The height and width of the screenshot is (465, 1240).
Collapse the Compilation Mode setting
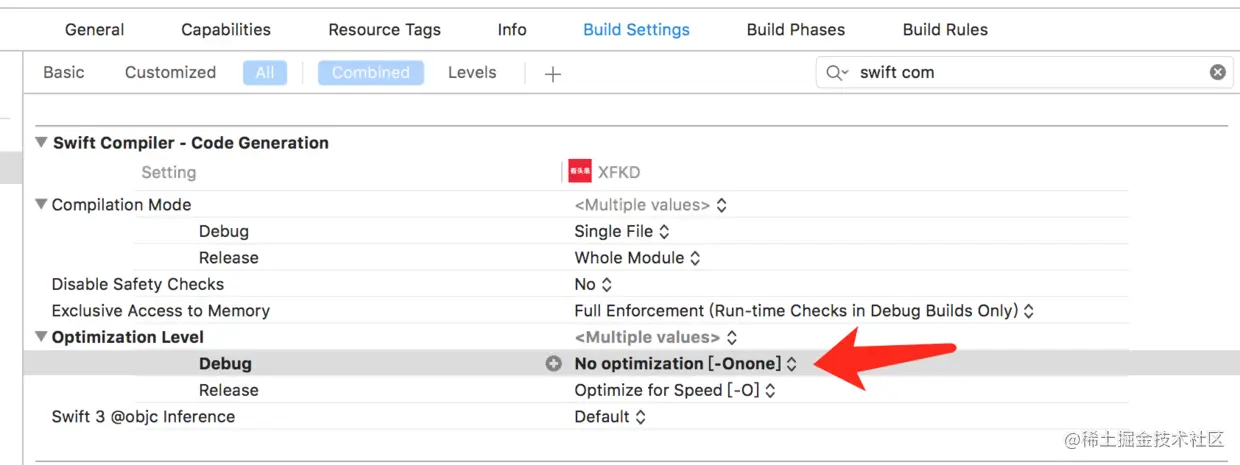coord(41,205)
